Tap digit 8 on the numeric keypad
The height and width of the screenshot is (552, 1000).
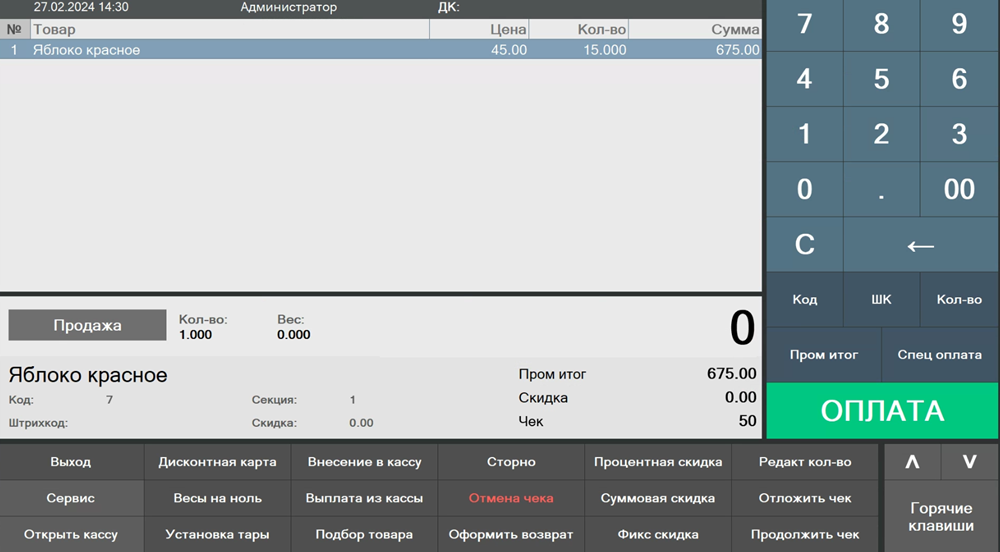point(881,25)
